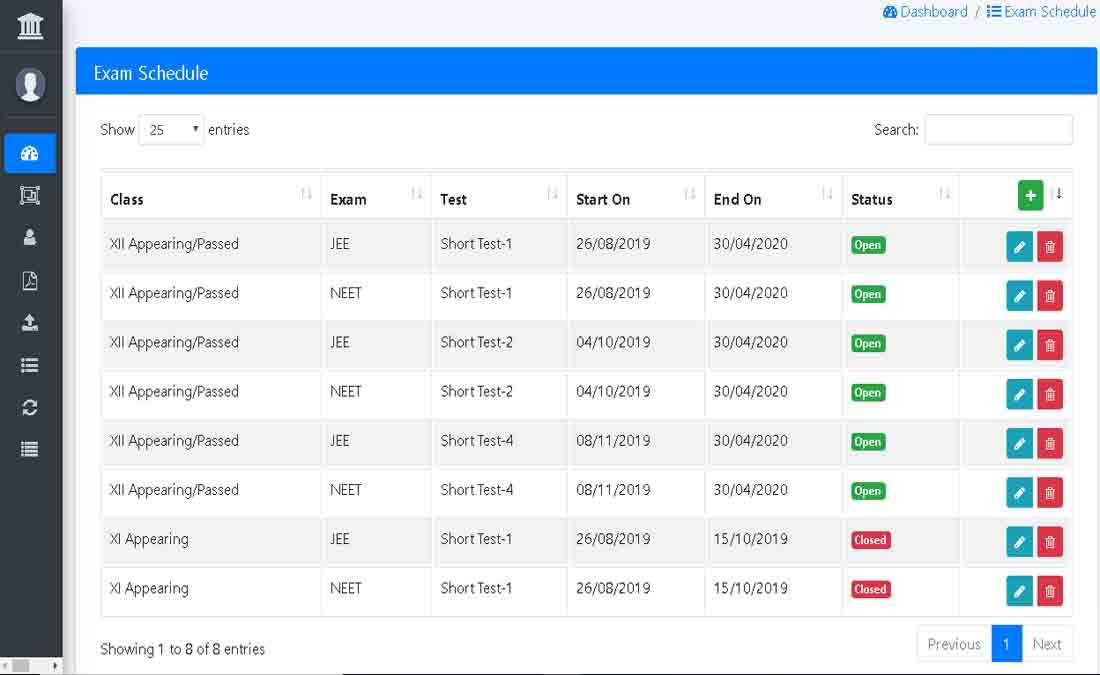Image resolution: width=1100 pixels, height=675 pixels.
Task: Sort table by Start On column
Action: click(x=635, y=198)
